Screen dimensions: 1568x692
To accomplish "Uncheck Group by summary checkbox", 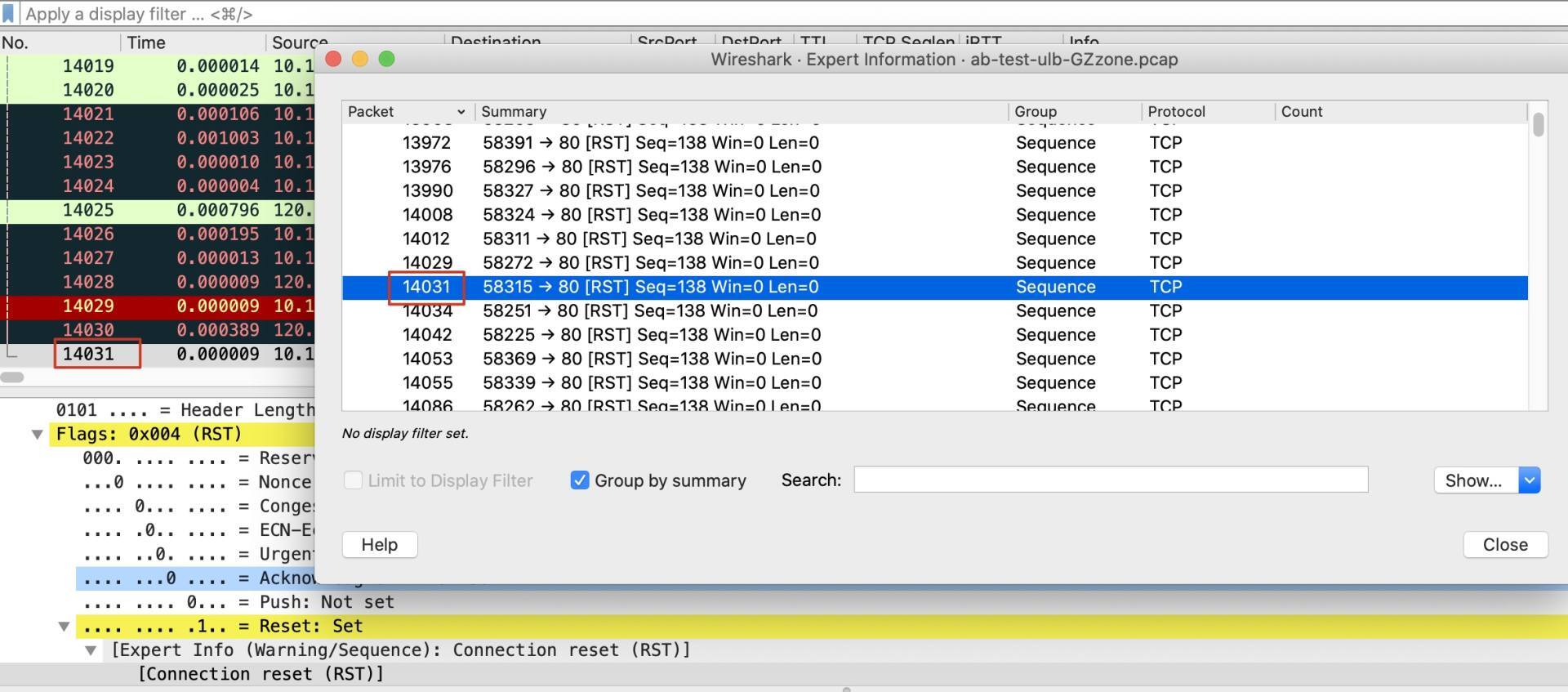I will 580,480.
